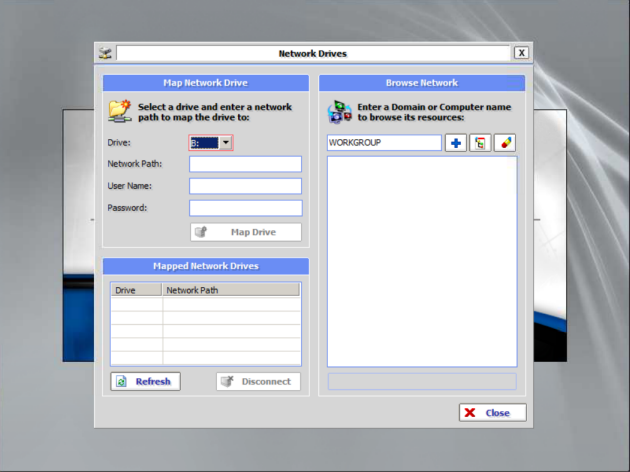Click the WORKGROUP domain text field
This screenshot has height=472, width=630.
point(384,143)
